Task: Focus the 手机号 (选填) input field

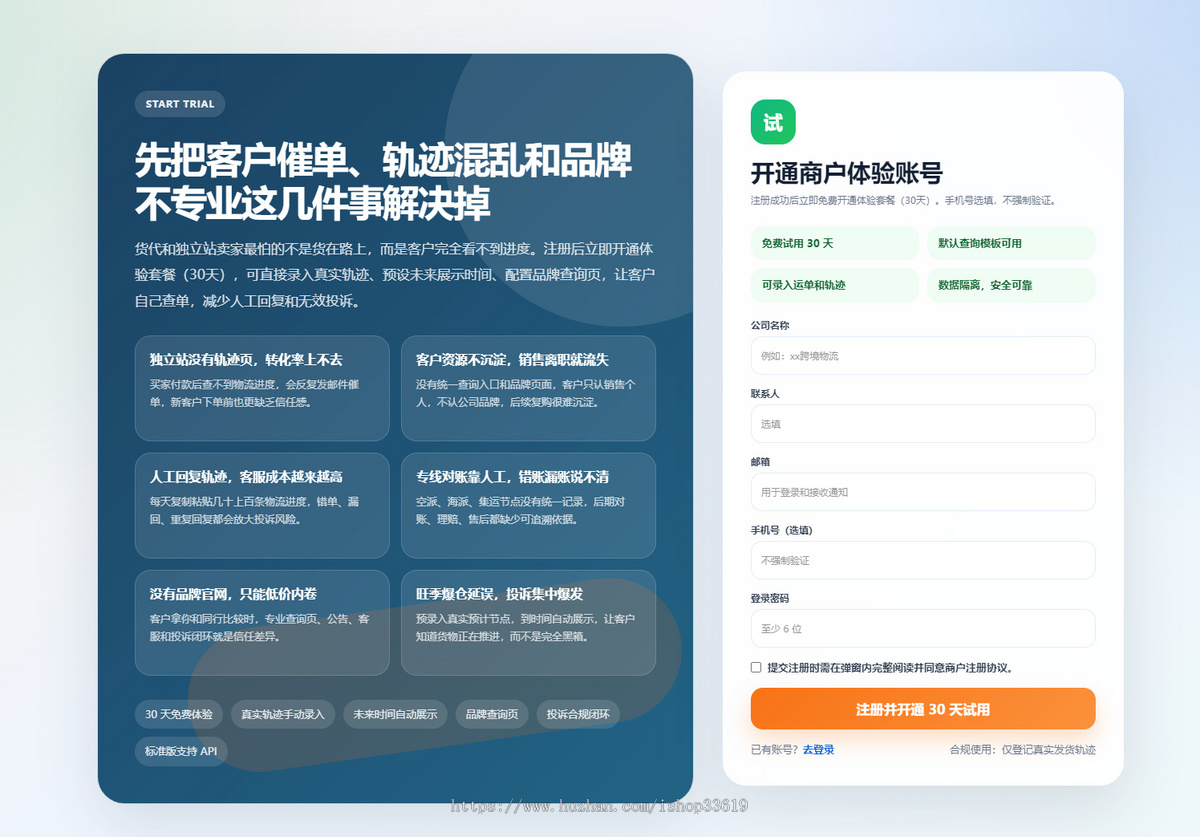Action: [923, 560]
